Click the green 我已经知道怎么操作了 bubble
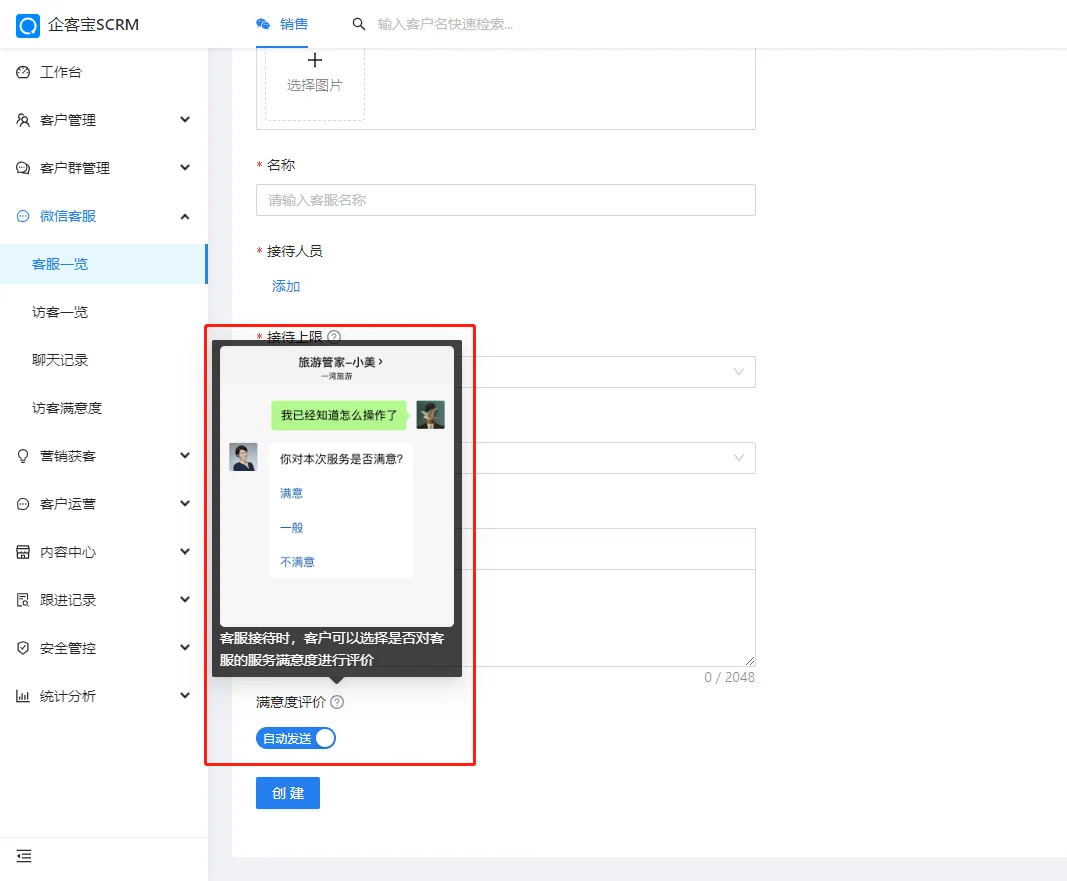Viewport: 1067px width, 881px height. point(339,415)
